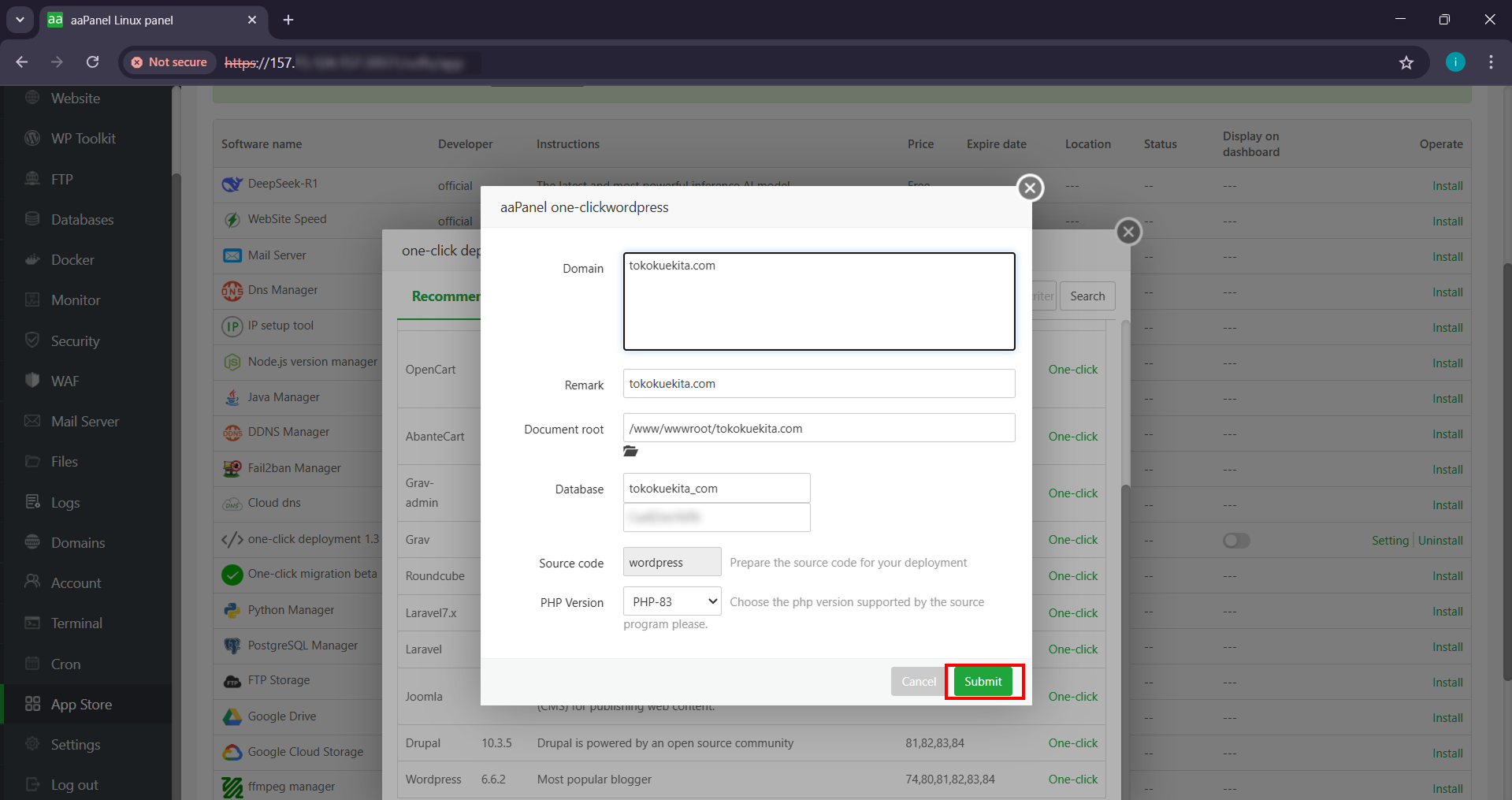Submit the WordPress deployment form

[x=983, y=681]
